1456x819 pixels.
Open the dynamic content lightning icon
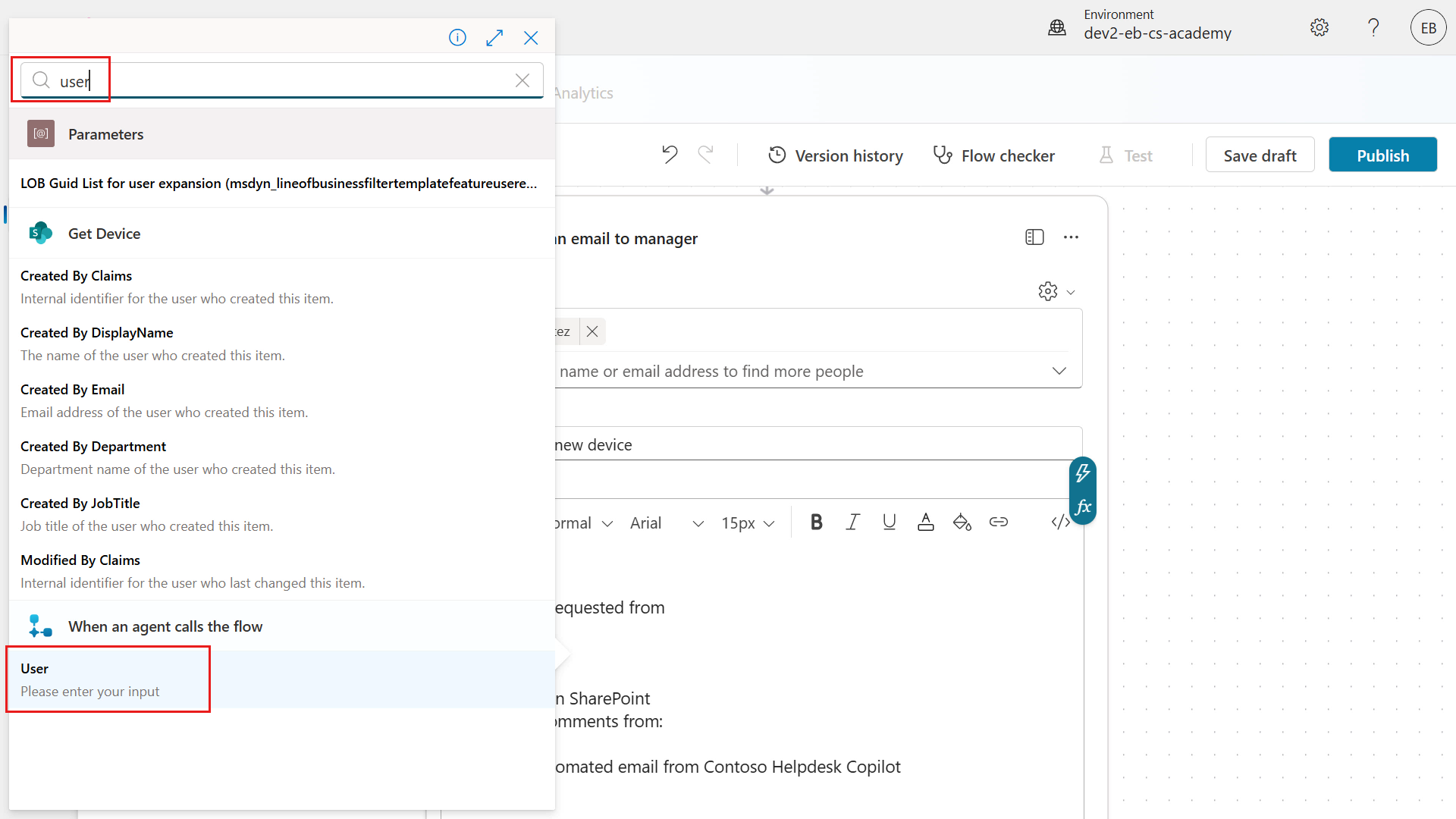tap(1082, 472)
